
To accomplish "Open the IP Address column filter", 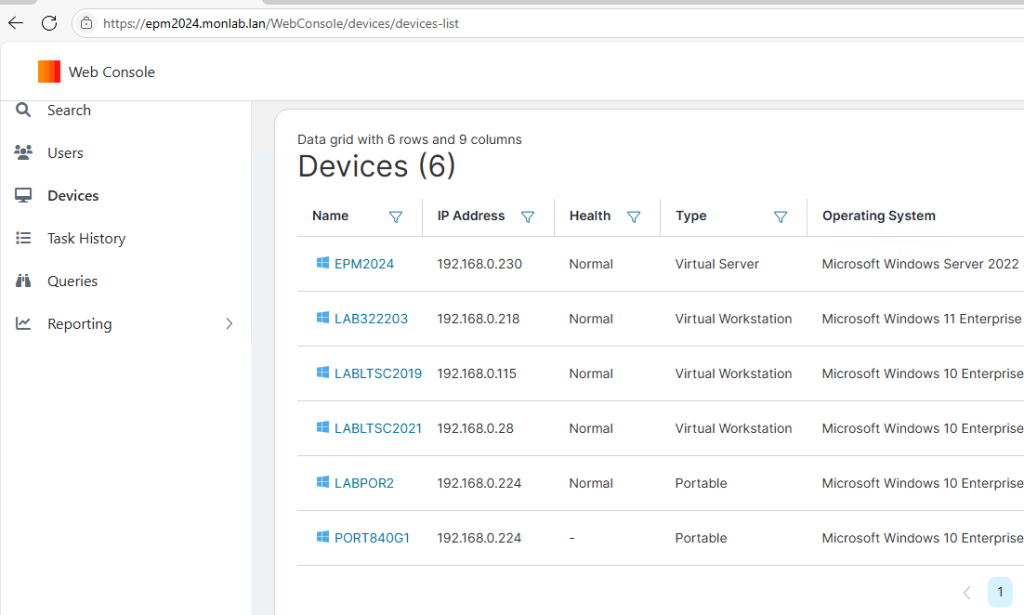I will coord(528,217).
